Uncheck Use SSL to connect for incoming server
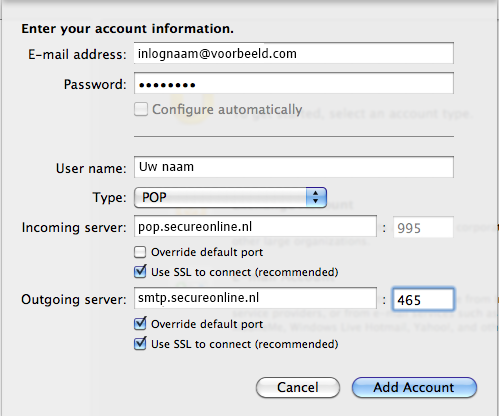 click(x=140, y=272)
